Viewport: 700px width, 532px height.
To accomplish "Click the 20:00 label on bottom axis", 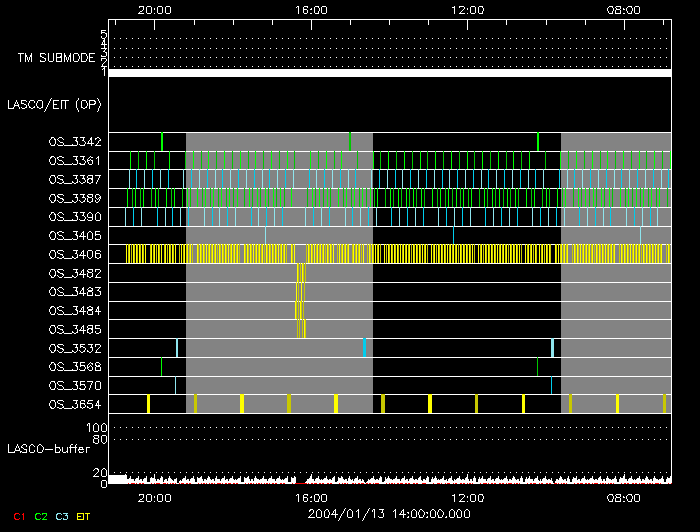I will tap(155, 497).
